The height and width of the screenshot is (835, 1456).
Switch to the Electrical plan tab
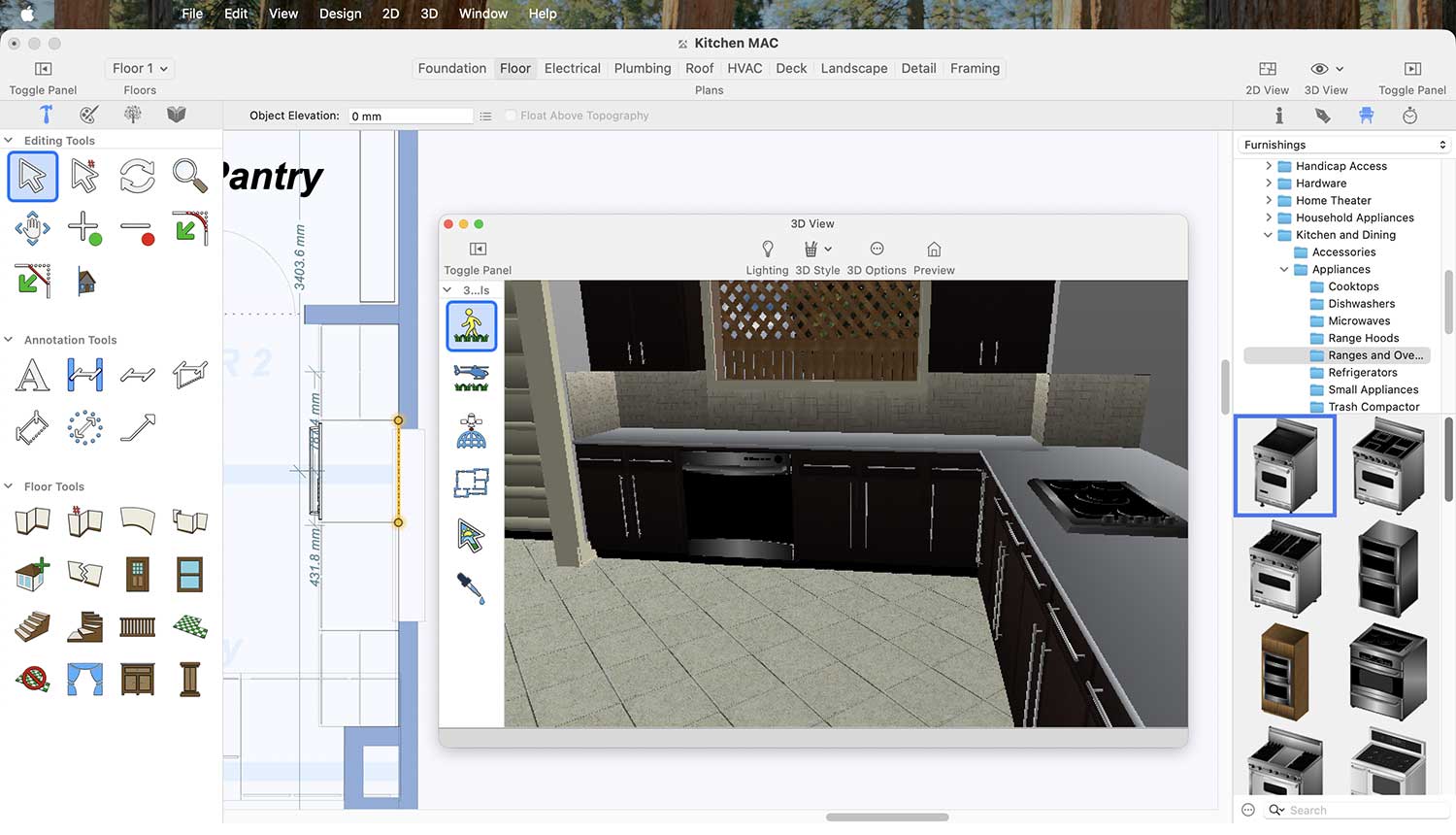[x=572, y=69]
